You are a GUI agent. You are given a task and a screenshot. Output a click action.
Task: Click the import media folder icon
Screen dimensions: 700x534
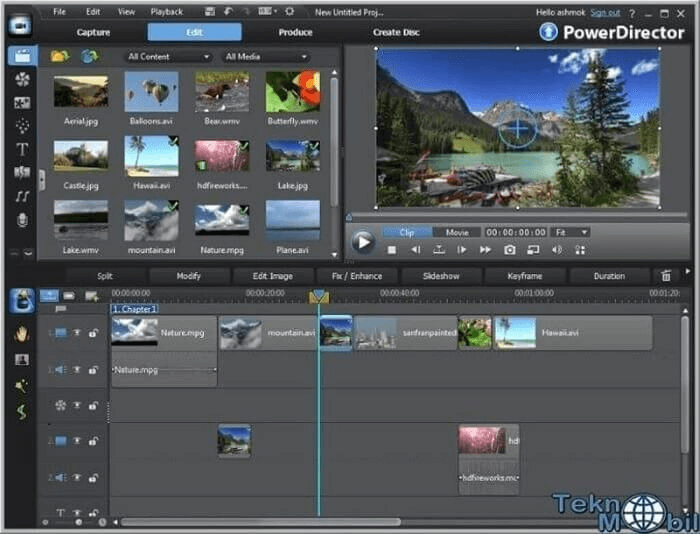point(59,57)
